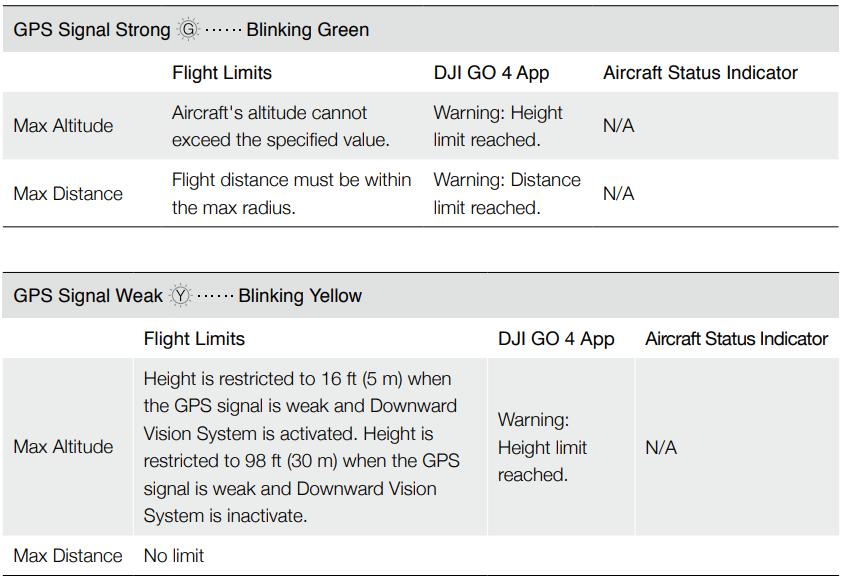Click the yellow Y status indicator icon
The height and width of the screenshot is (582, 846).
click(180, 296)
